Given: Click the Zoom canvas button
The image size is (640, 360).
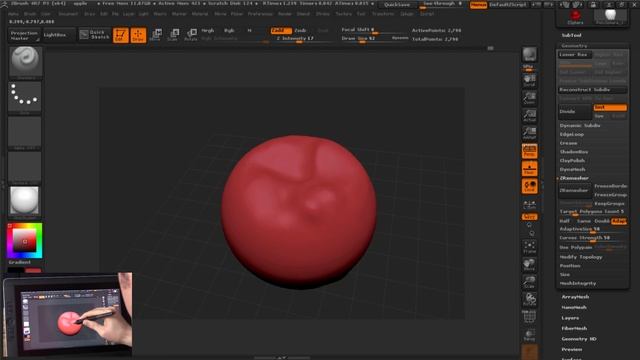Looking at the screenshot, I should [x=529, y=98].
